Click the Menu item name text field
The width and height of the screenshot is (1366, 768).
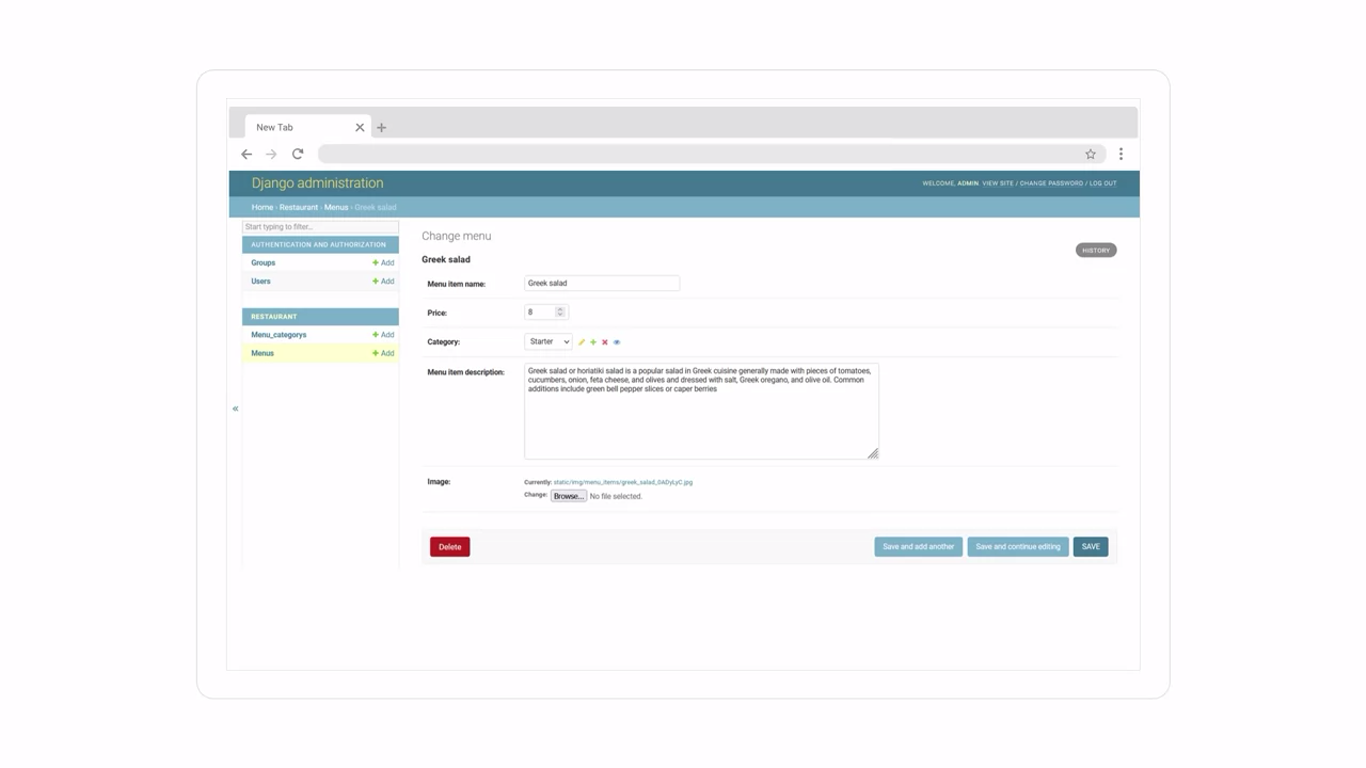[x=602, y=284]
